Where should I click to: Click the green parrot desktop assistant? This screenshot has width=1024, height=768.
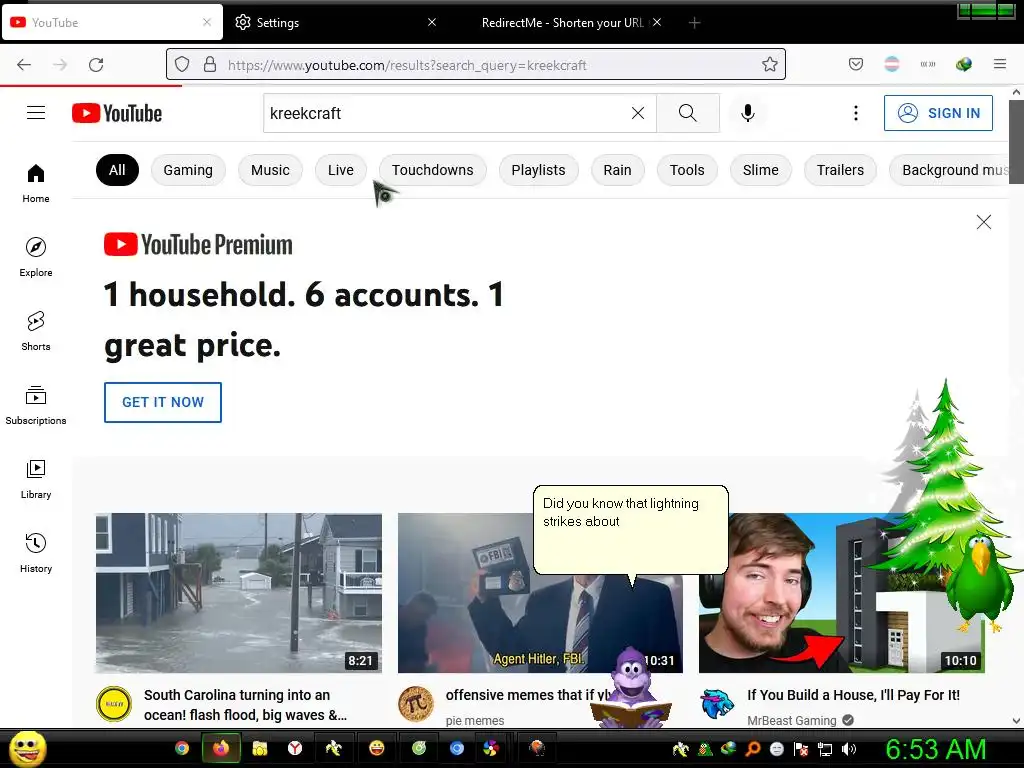click(x=979, y=583)
